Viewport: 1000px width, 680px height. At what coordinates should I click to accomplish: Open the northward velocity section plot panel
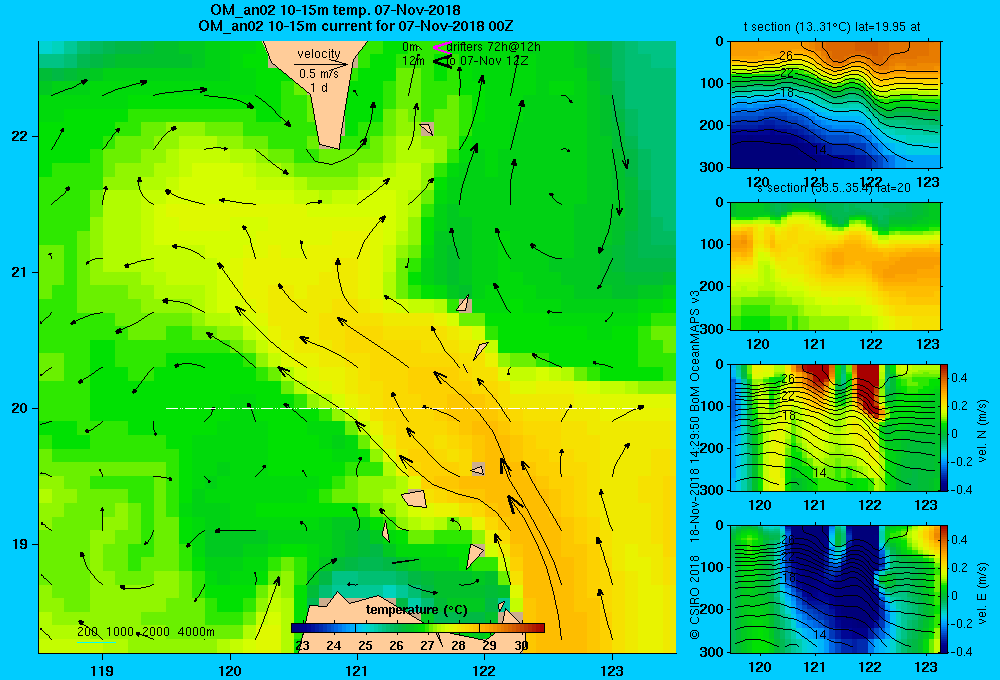835,427
